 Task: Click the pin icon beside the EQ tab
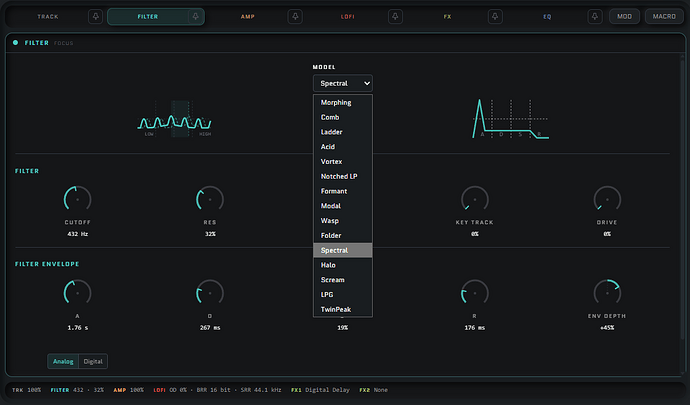595,17
